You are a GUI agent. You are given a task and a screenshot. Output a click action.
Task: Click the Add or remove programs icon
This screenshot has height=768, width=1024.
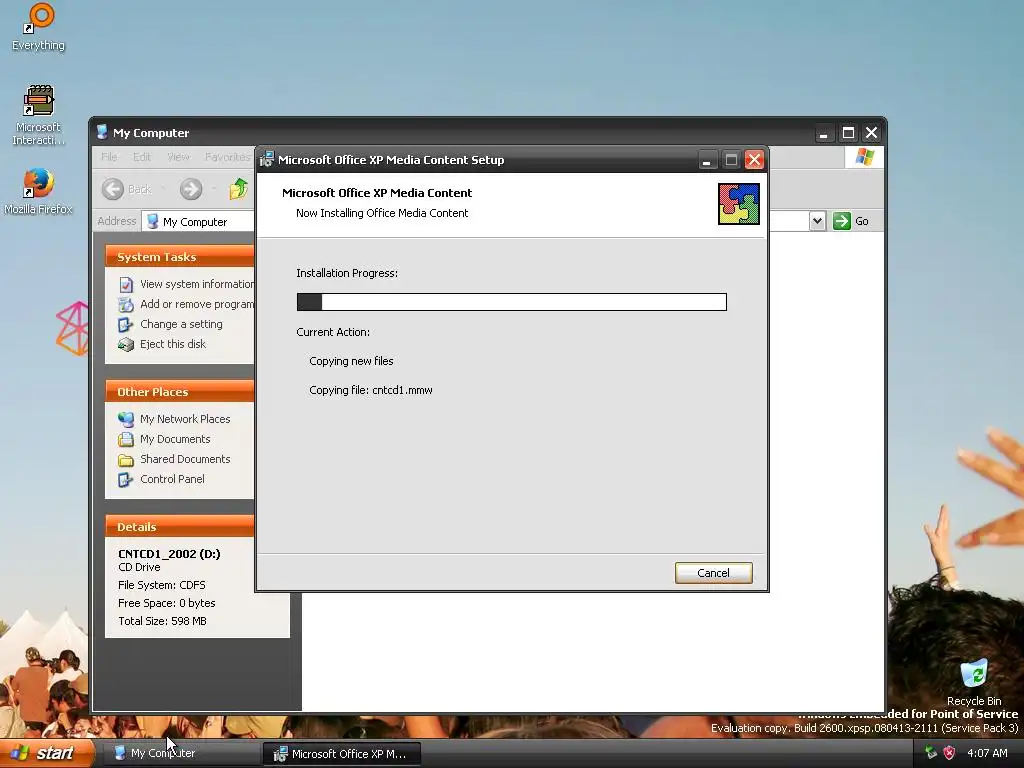[126, 304]
